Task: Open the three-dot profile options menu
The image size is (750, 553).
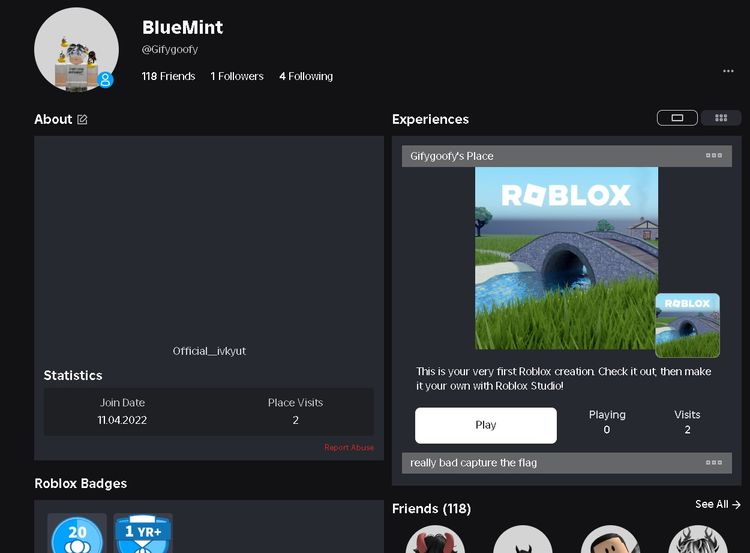Action: point(728,71)
